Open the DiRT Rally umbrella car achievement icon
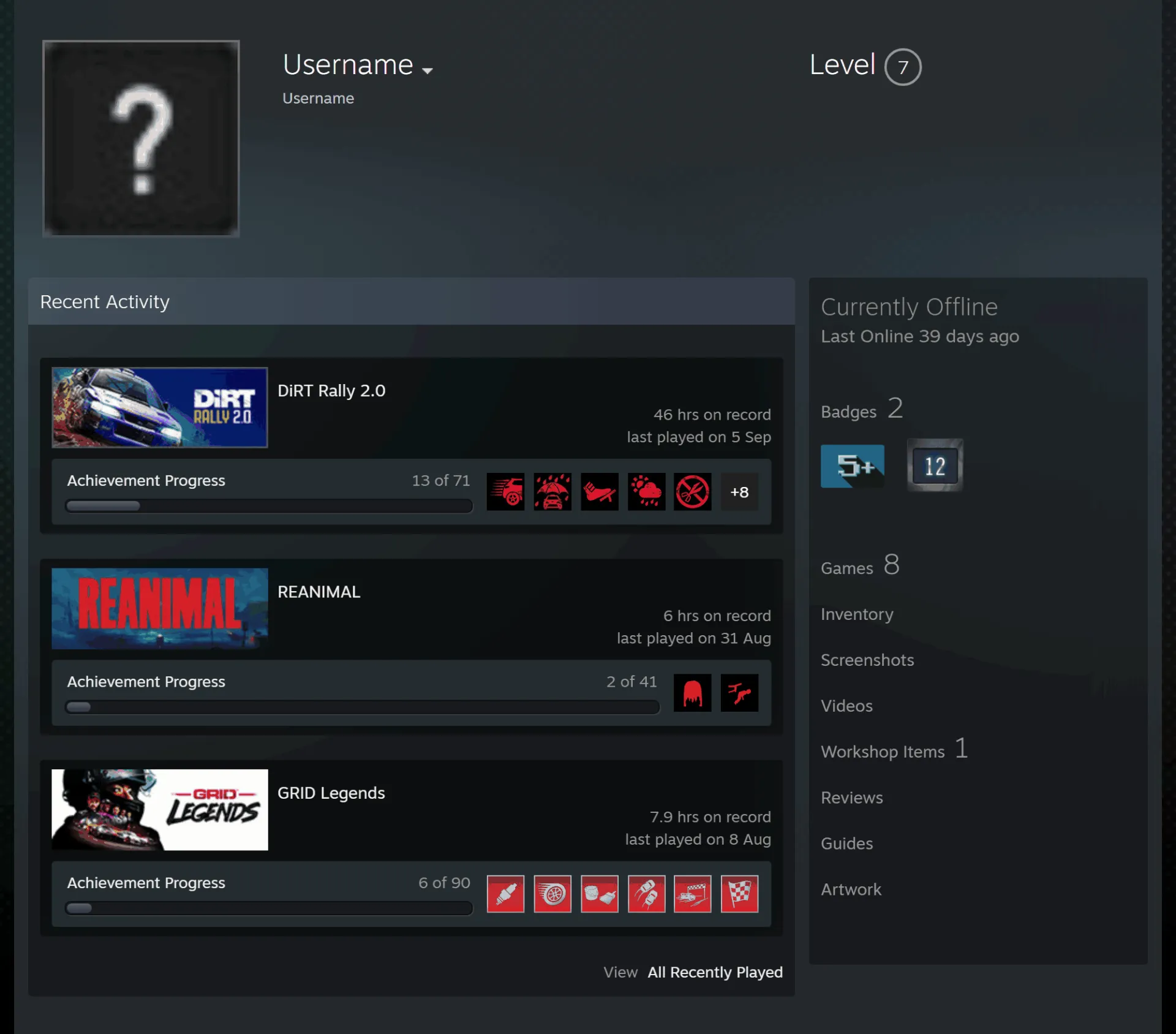The width and height of the screenshot is (1176, 1034). (552, 491)
